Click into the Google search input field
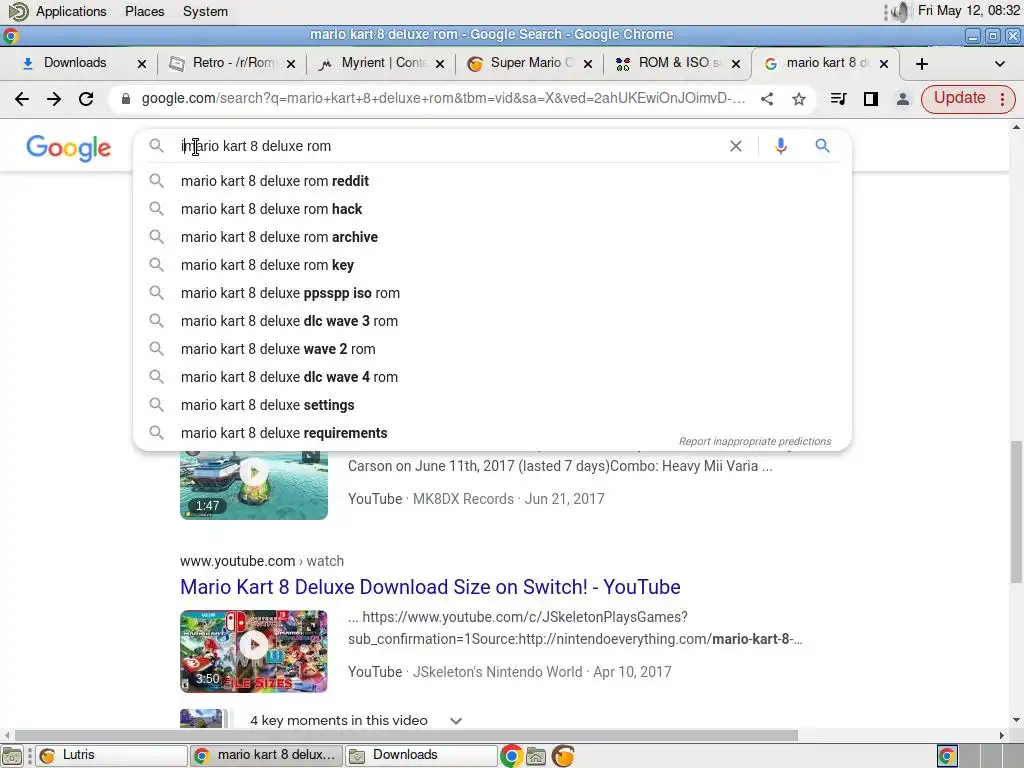1024x768 pixels. coord(451,146)
